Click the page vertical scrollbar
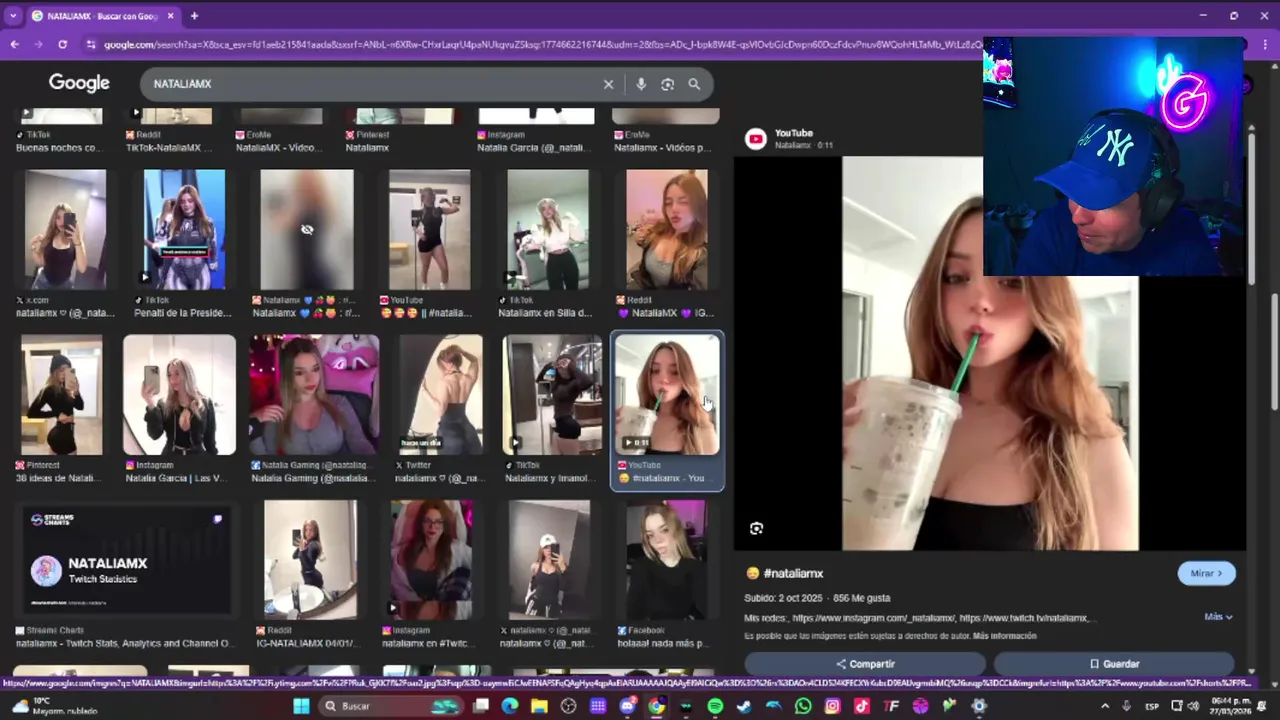This screenshot has width=1280, height=720. point(1274,350)
